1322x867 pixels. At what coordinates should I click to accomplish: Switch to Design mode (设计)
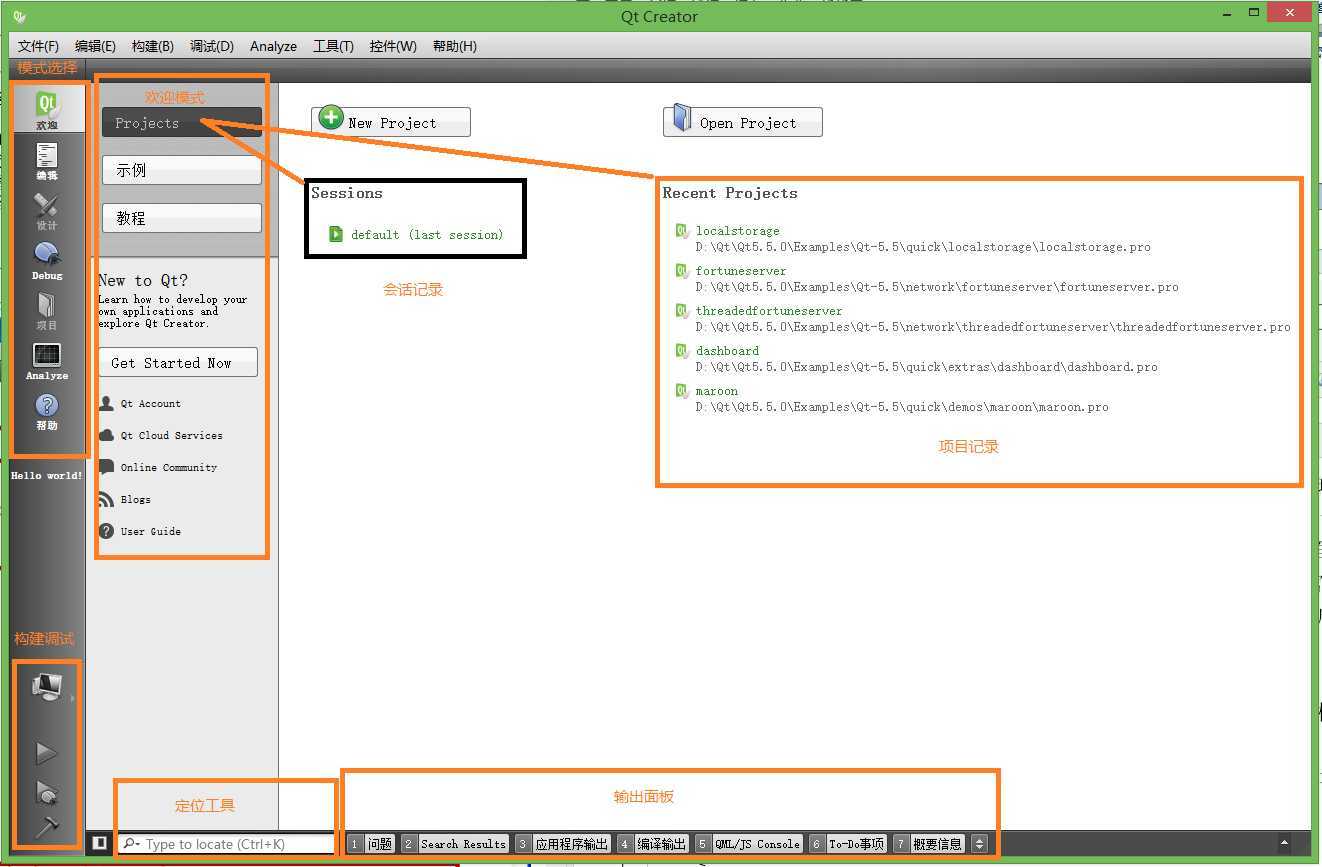point(47,210)
